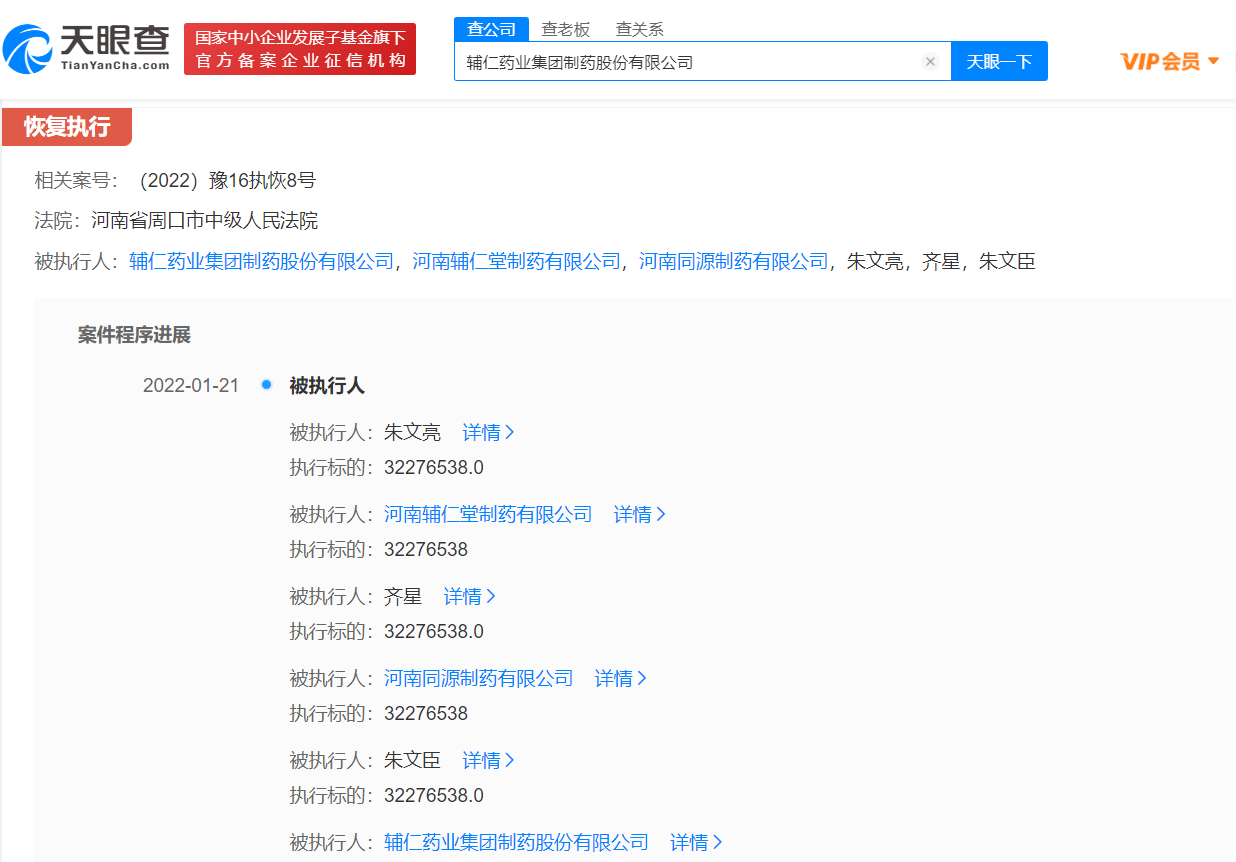Click the date 2022-01-21
Screen dimensions: 1236x862
(191, 386)
